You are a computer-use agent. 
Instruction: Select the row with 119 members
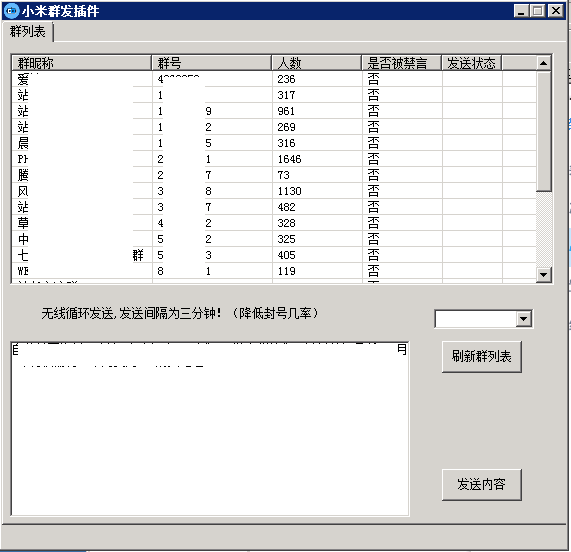(x=274, y=271)
